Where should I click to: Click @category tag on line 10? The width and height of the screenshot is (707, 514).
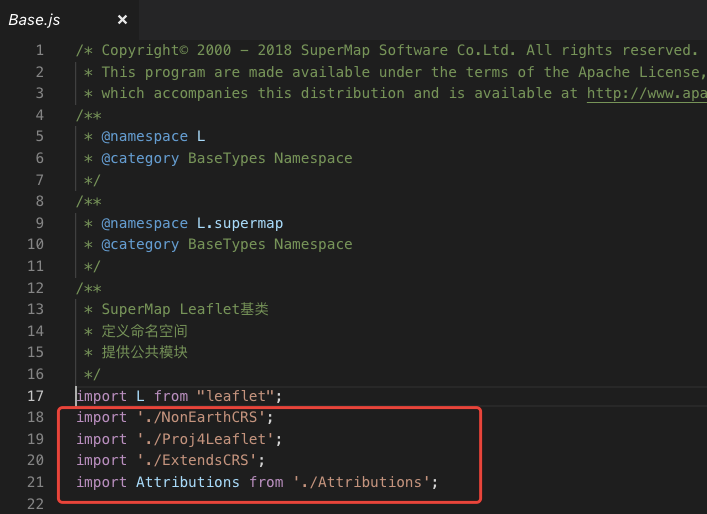pos(140,244)
